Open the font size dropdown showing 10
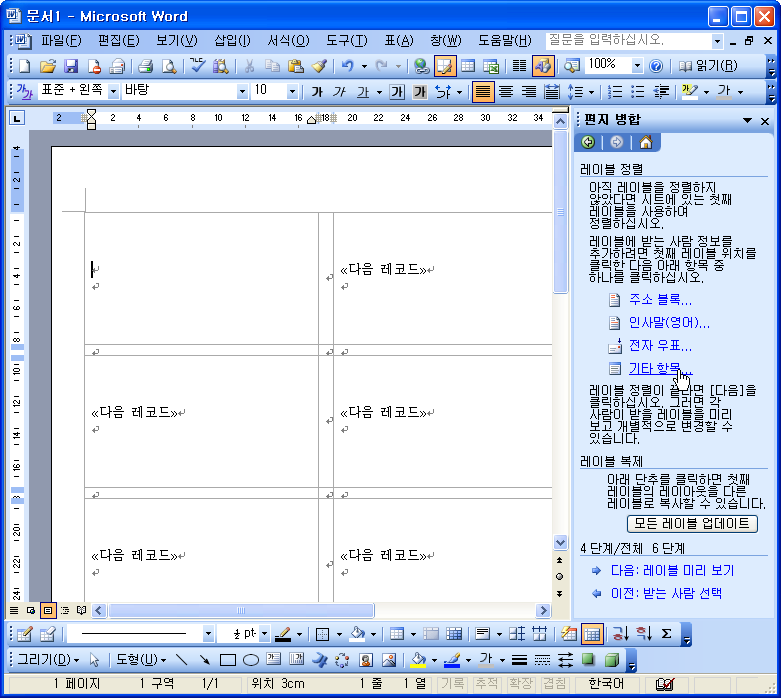Viewport: 781px width, 698px height. pyautogui.click(x=292, y=92)
